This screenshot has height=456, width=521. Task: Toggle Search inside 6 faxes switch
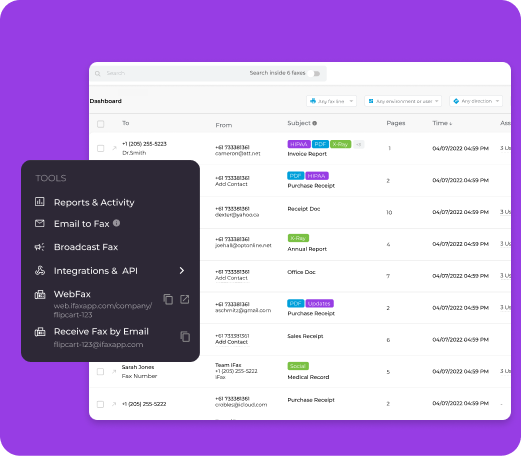[x=314, y=73]
